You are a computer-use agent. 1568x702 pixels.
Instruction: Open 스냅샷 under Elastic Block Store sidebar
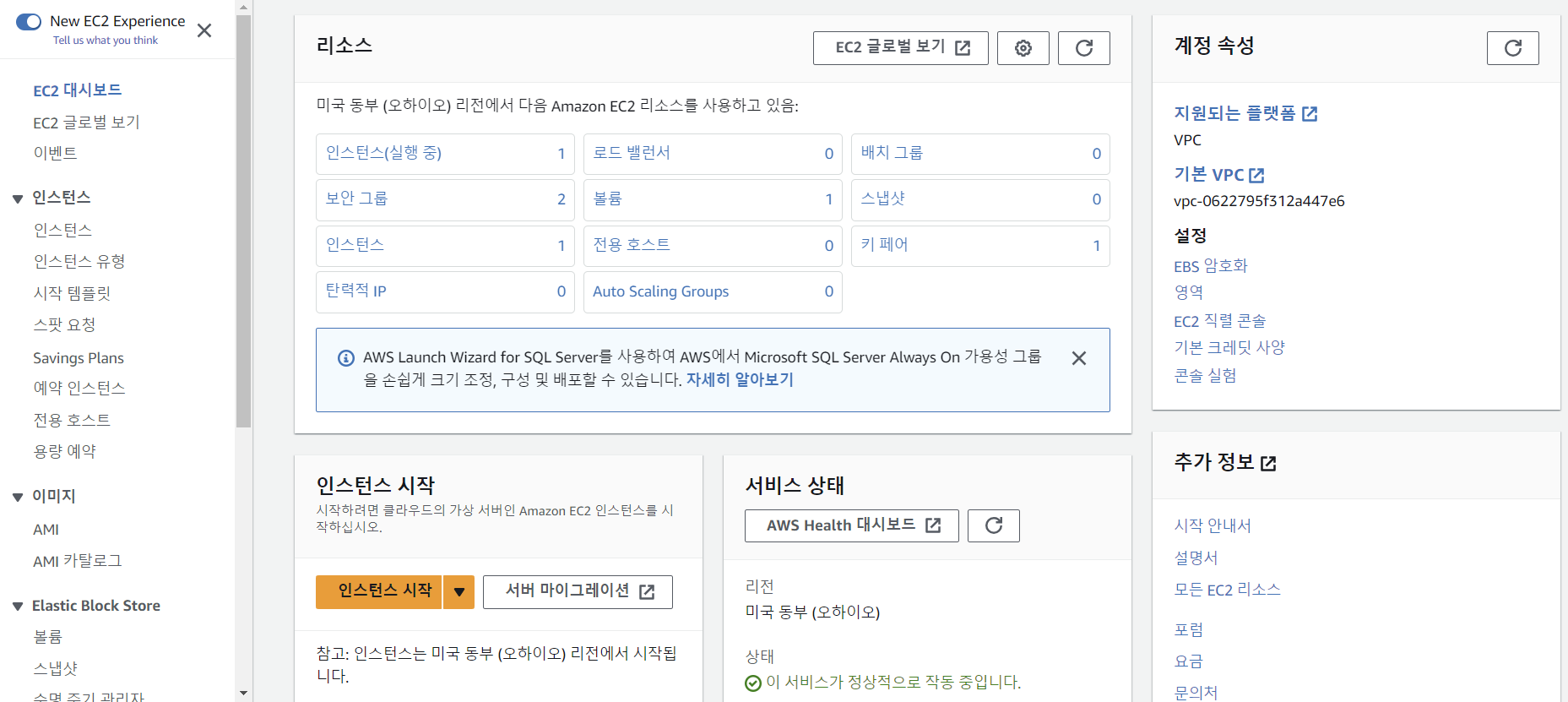[x=56, y=668]
